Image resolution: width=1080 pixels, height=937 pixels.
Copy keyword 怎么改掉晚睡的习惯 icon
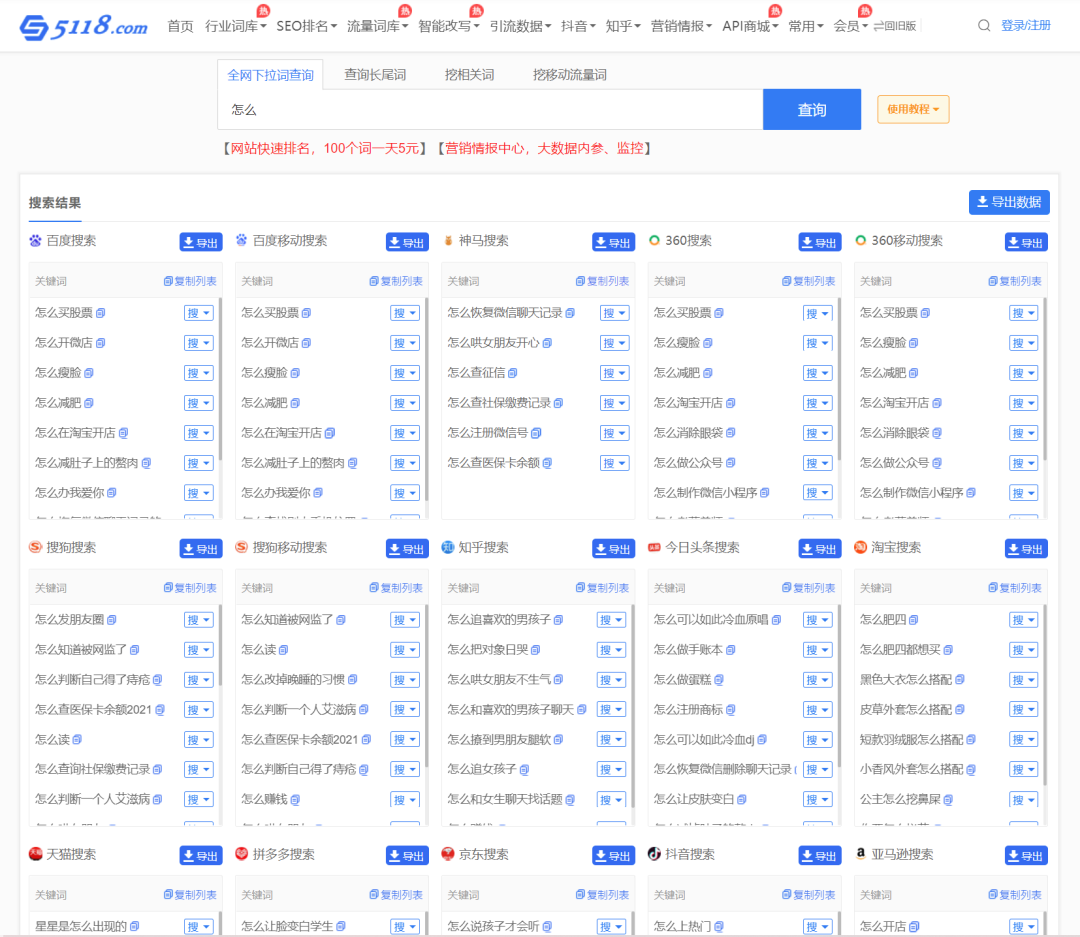coord(353,679)
